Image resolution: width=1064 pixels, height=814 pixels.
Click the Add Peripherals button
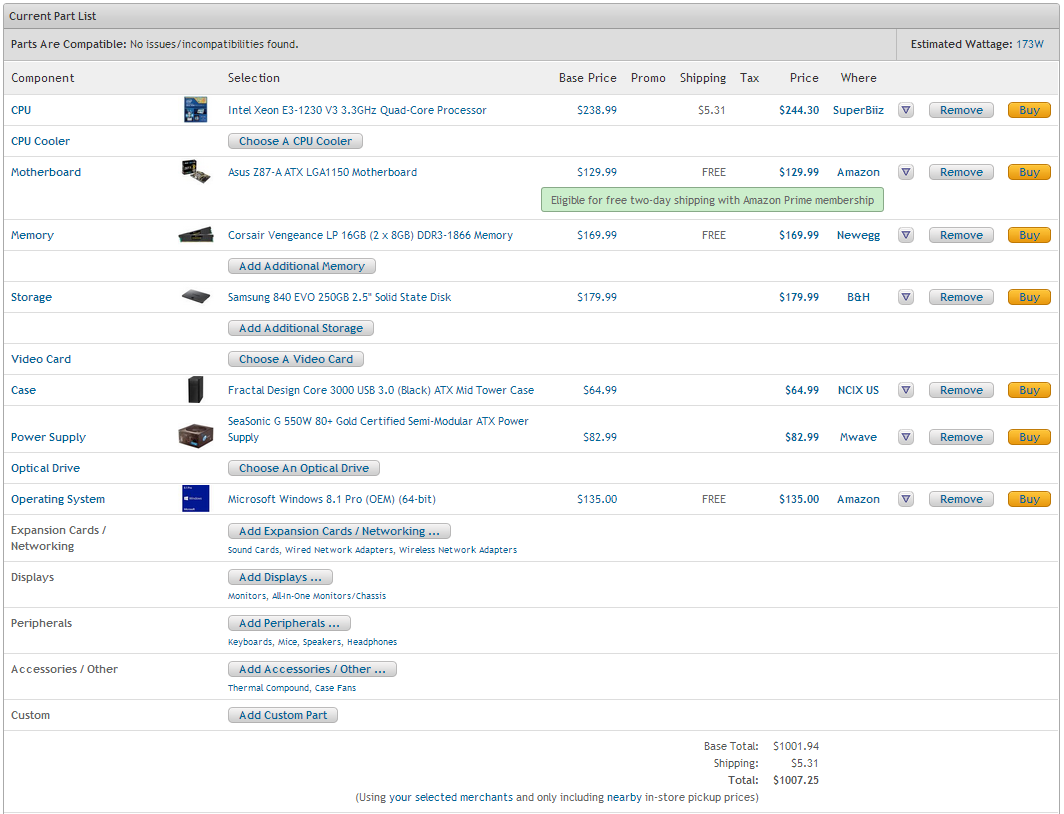289,623
